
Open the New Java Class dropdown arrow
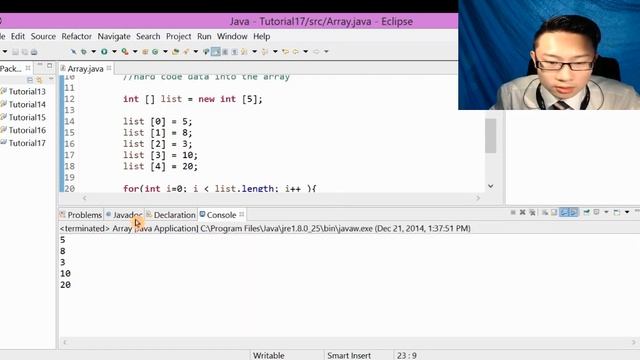[165, 52]
